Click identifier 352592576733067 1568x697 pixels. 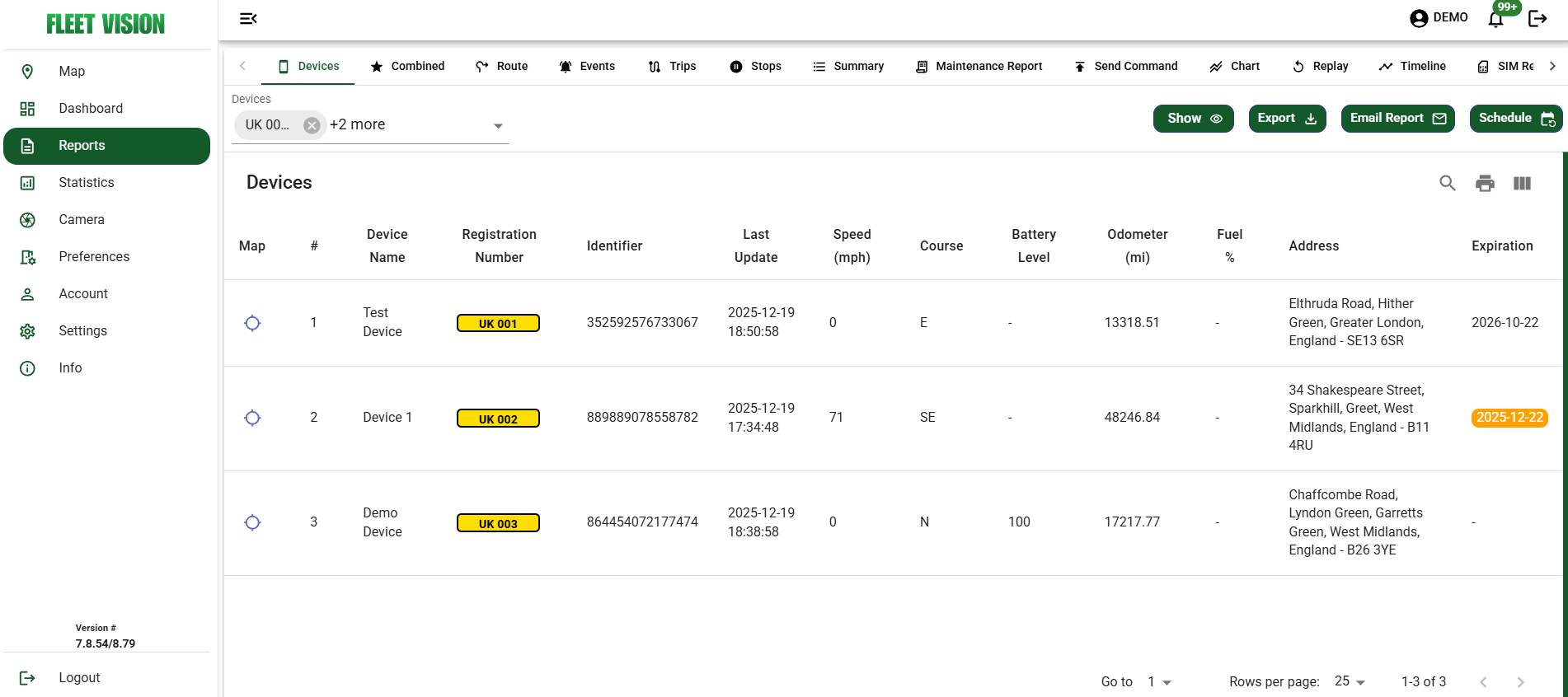642,323
